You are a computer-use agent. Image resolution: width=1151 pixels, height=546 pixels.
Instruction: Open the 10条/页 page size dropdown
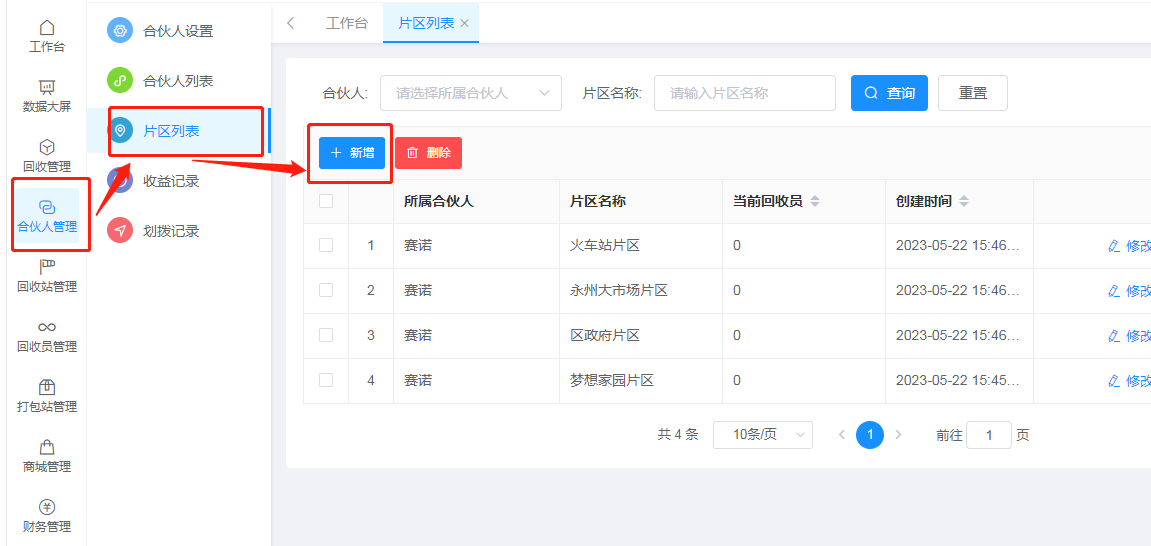(x=763, y=434)
